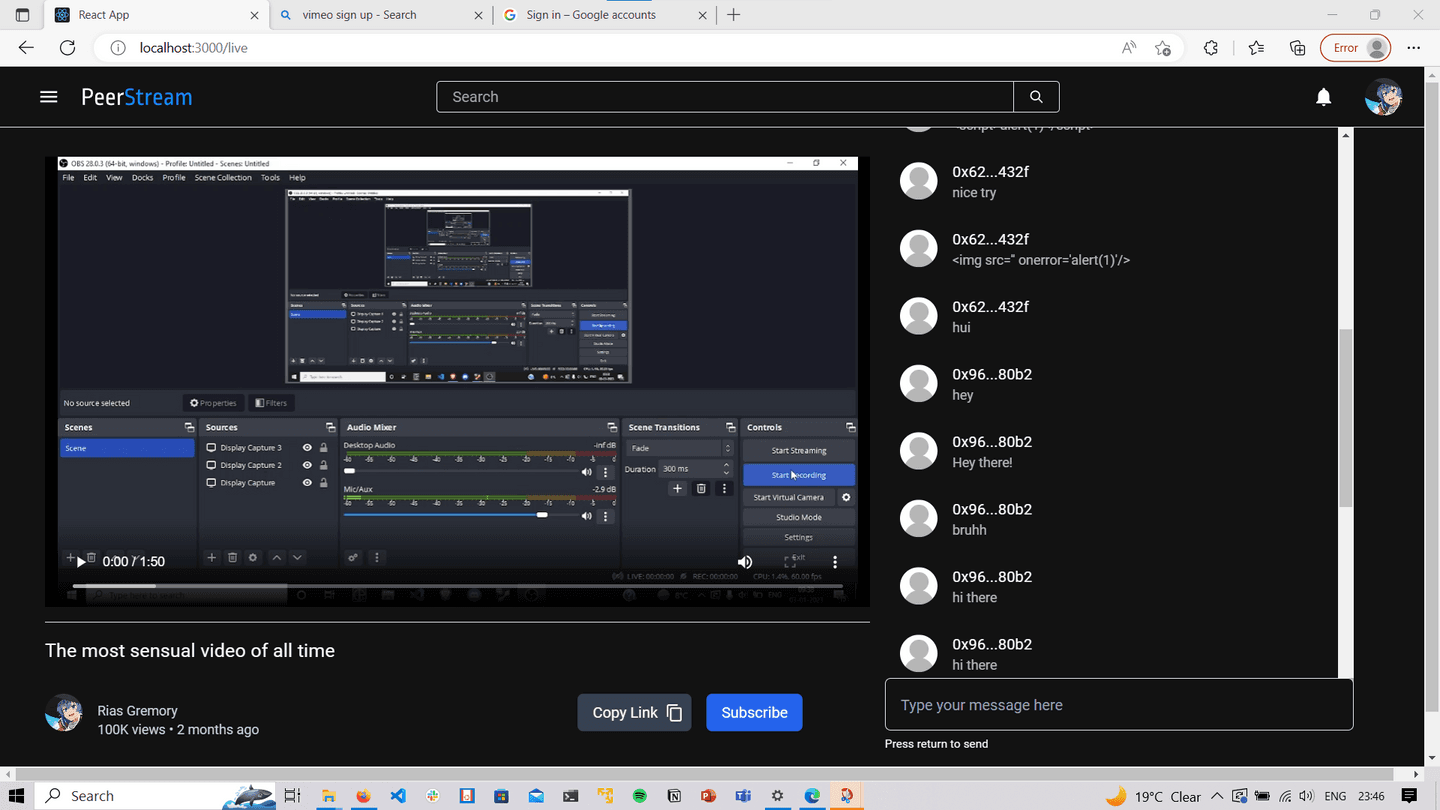The image size is (1440, 810).
Task: Click the avatar beside 'nice try' message
Action: click(x=918, y=181)
